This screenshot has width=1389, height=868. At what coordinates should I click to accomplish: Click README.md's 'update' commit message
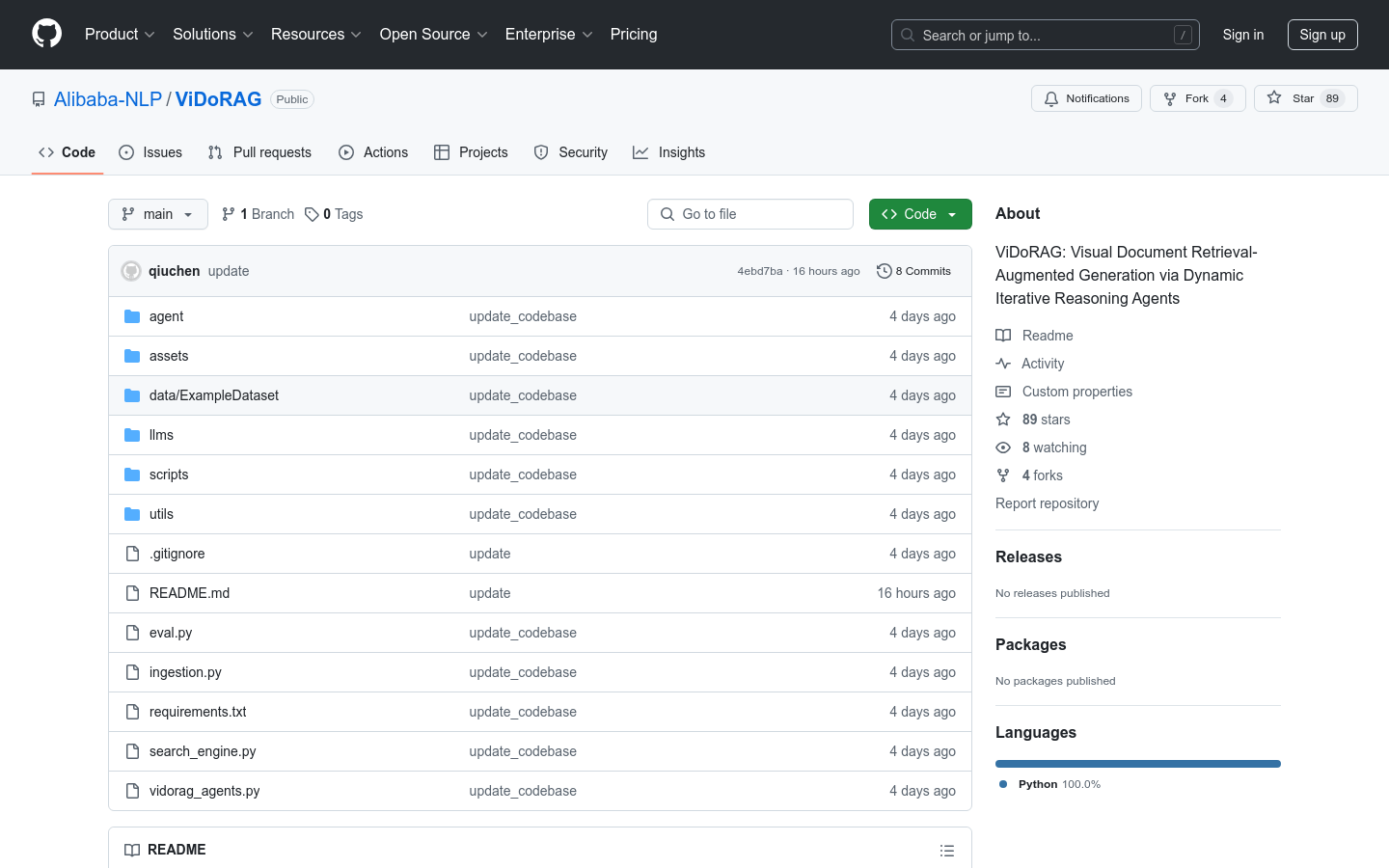click(x=490, y=593)
